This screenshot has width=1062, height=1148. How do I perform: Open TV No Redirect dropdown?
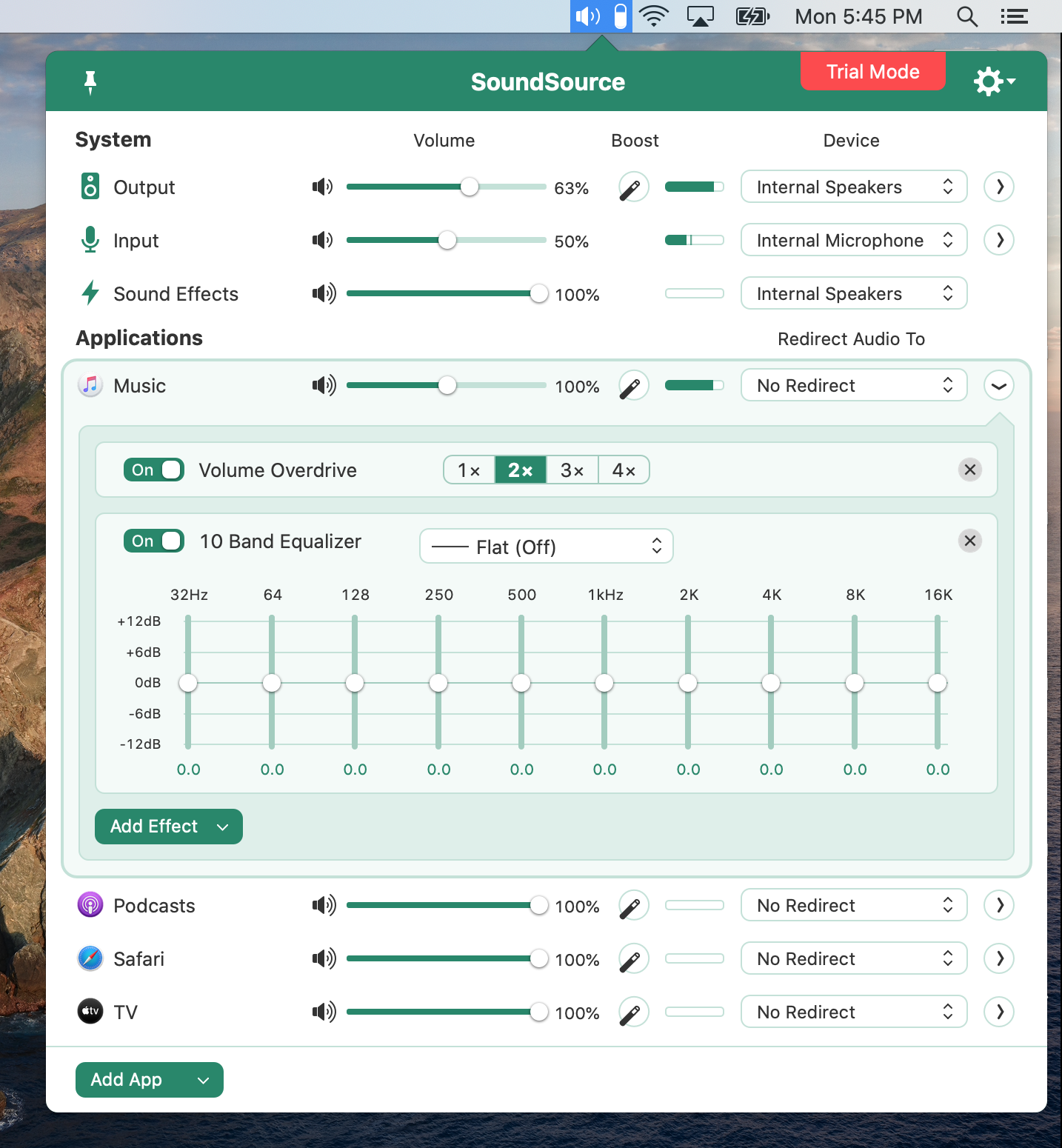coord(854,1012)
